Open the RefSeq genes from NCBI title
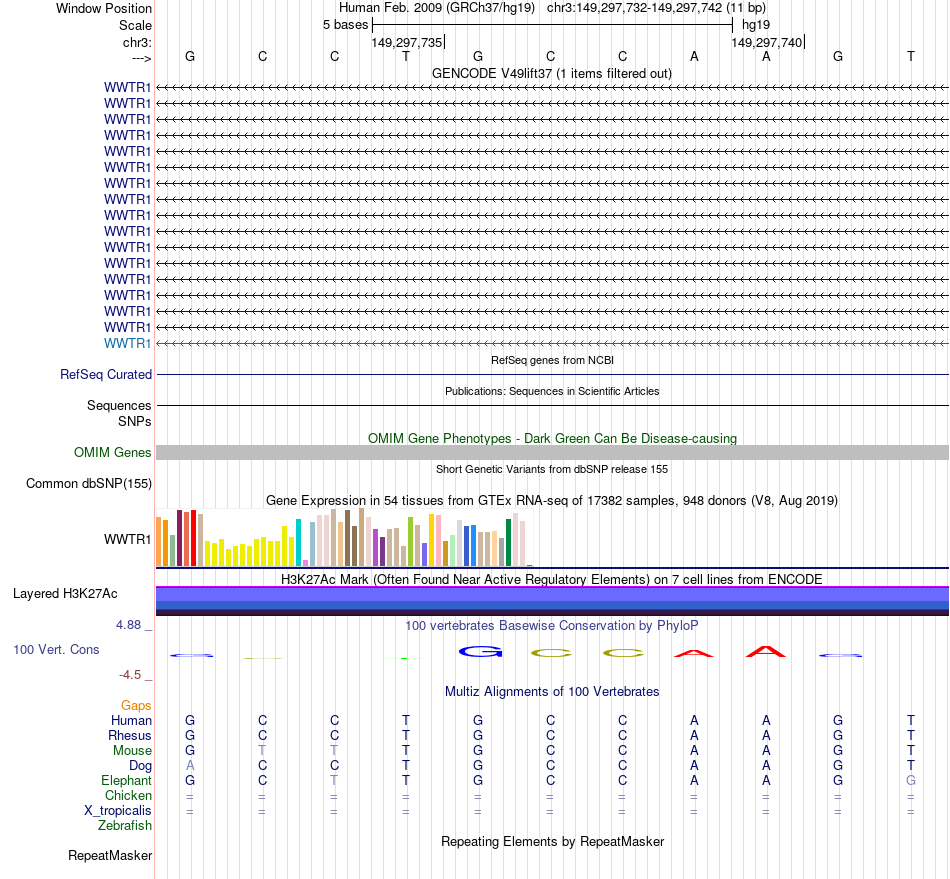The image size is (950, 879). tap(552, 360)
